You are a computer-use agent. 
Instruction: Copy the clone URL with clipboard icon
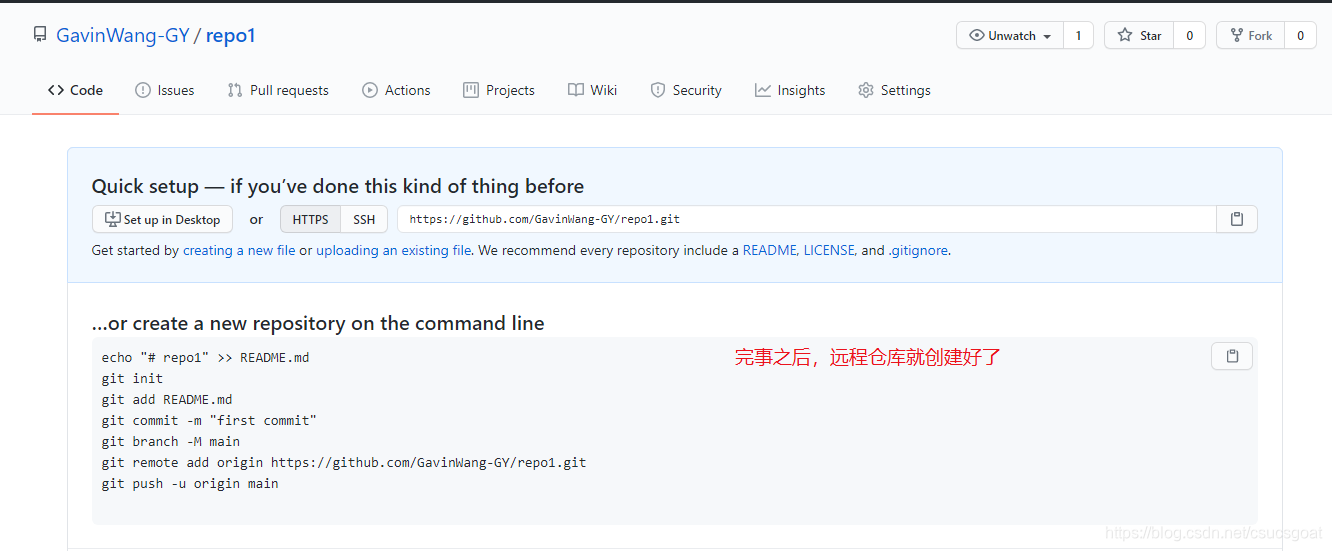coord(1237,219)
